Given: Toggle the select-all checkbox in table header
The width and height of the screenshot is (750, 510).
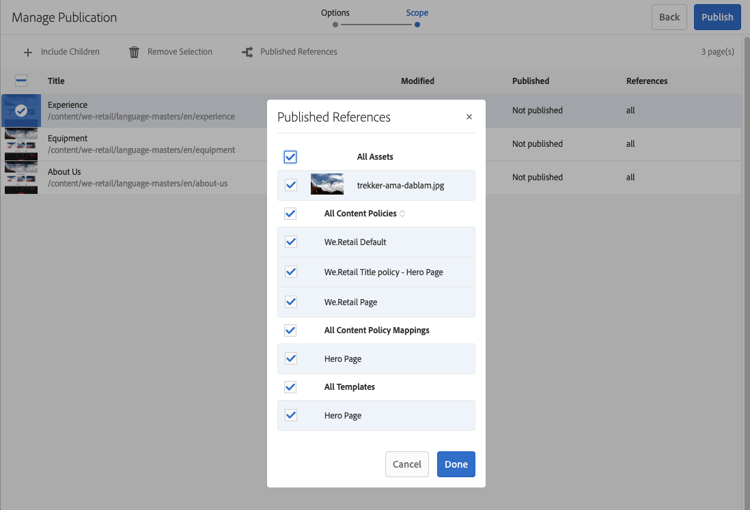Looking at the screenshot, I should (21, 81).
